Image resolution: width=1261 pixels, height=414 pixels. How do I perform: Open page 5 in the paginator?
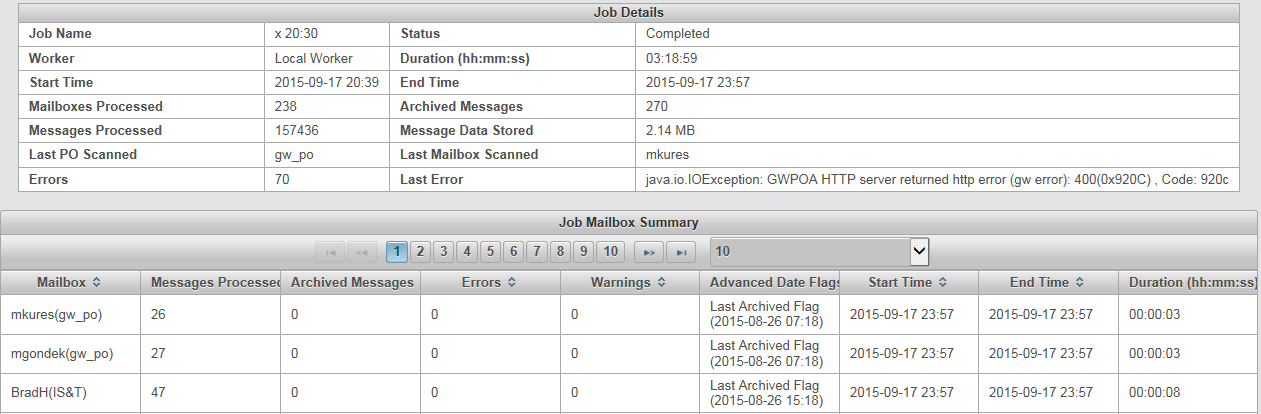[x=491, y=251]
